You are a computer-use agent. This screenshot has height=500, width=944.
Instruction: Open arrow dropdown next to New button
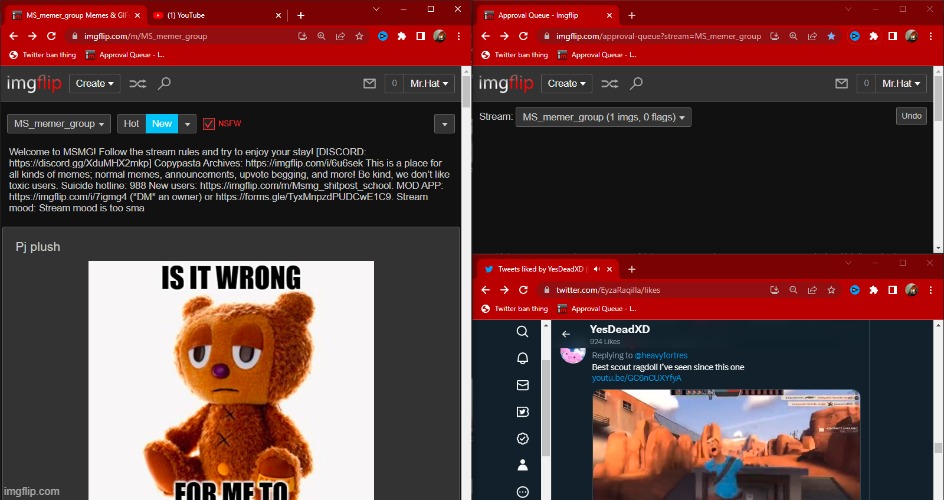coord(187,123)
